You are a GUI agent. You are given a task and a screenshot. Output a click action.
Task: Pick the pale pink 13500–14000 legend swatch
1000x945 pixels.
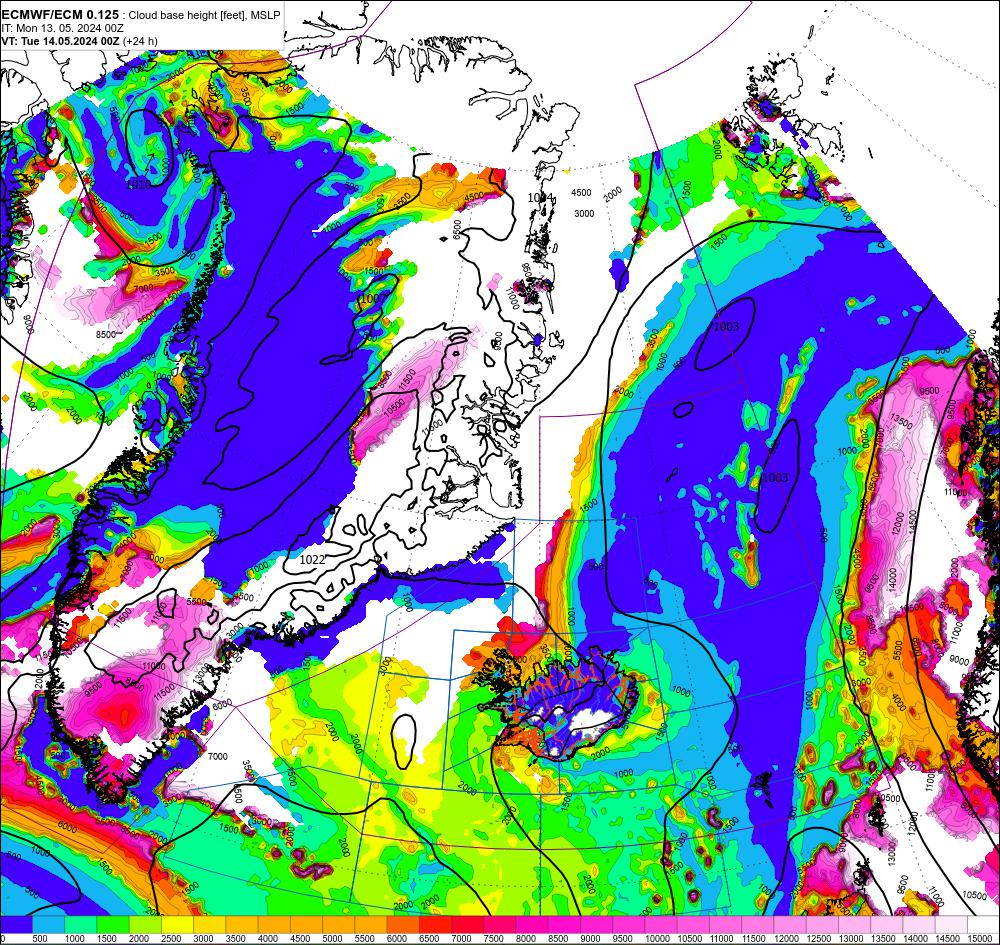pos(887,924)
